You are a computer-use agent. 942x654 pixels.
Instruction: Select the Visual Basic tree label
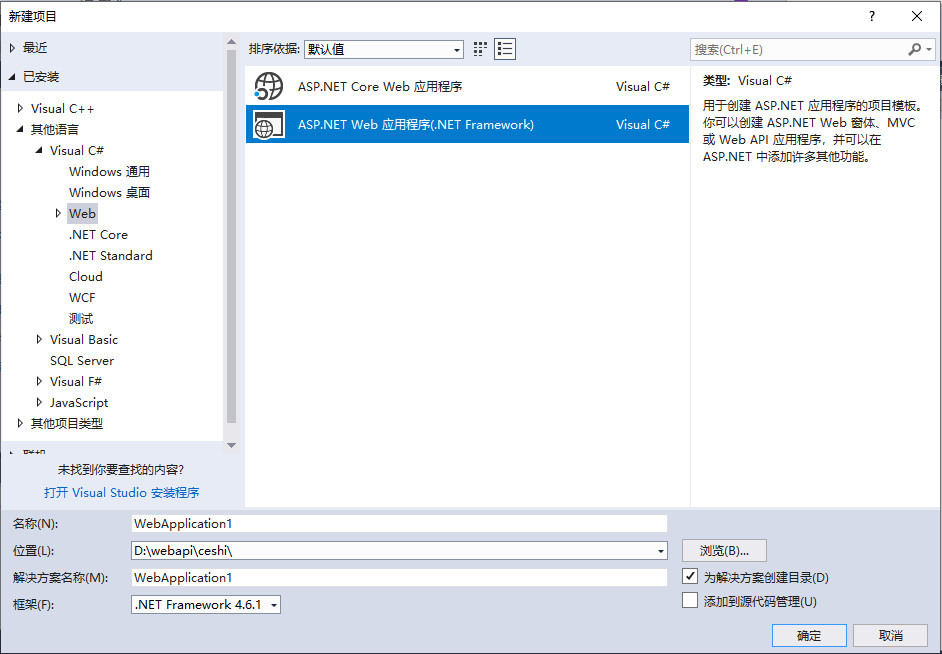84,339
